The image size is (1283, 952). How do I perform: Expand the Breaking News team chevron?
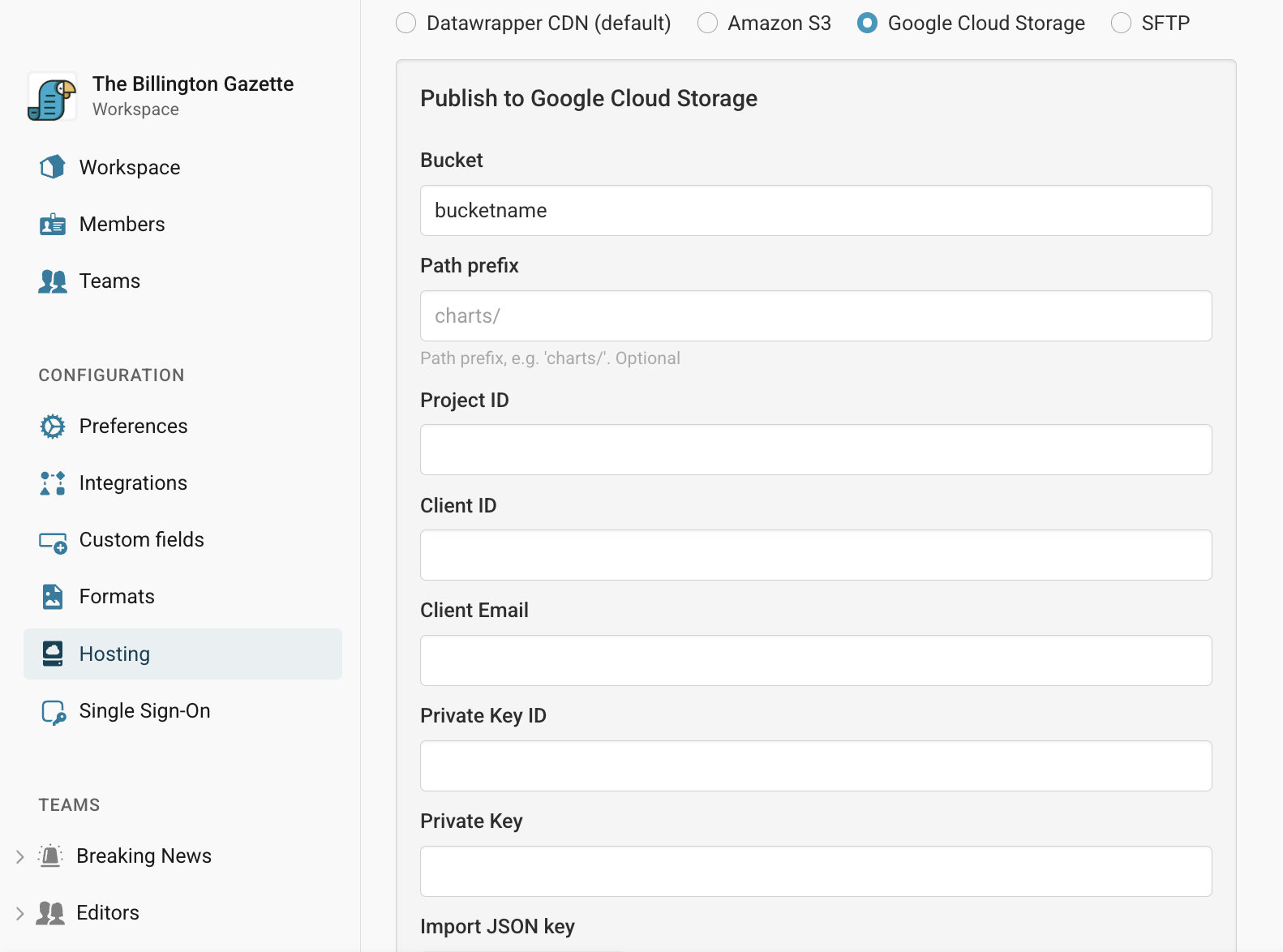point(20,856)
